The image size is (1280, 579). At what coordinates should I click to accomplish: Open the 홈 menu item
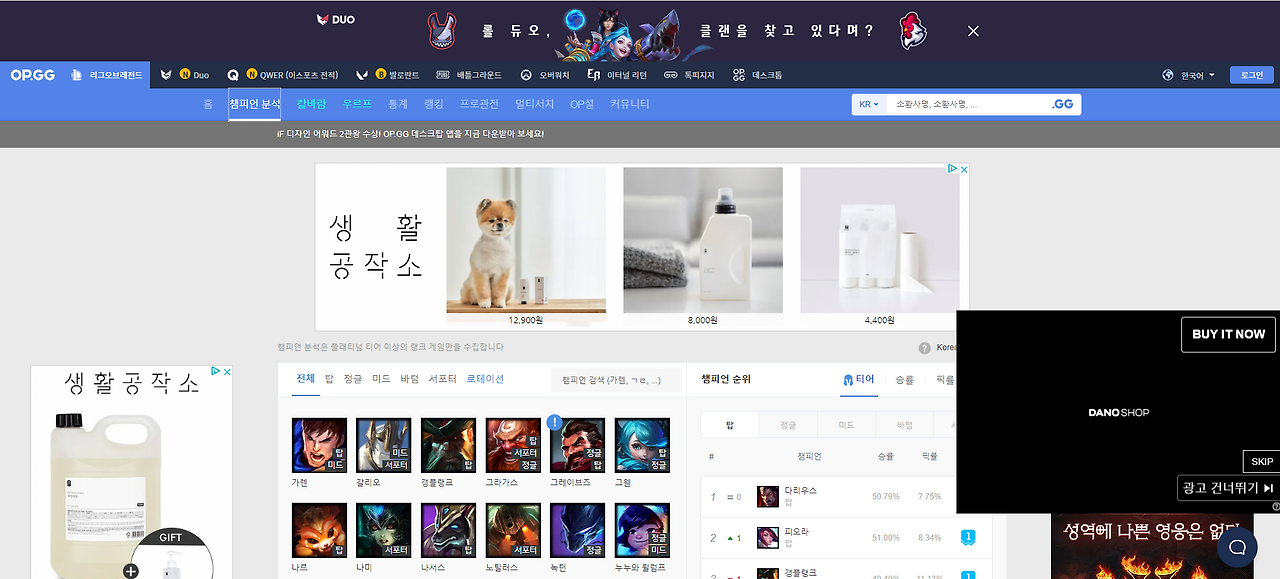click(x=208, y=104)
